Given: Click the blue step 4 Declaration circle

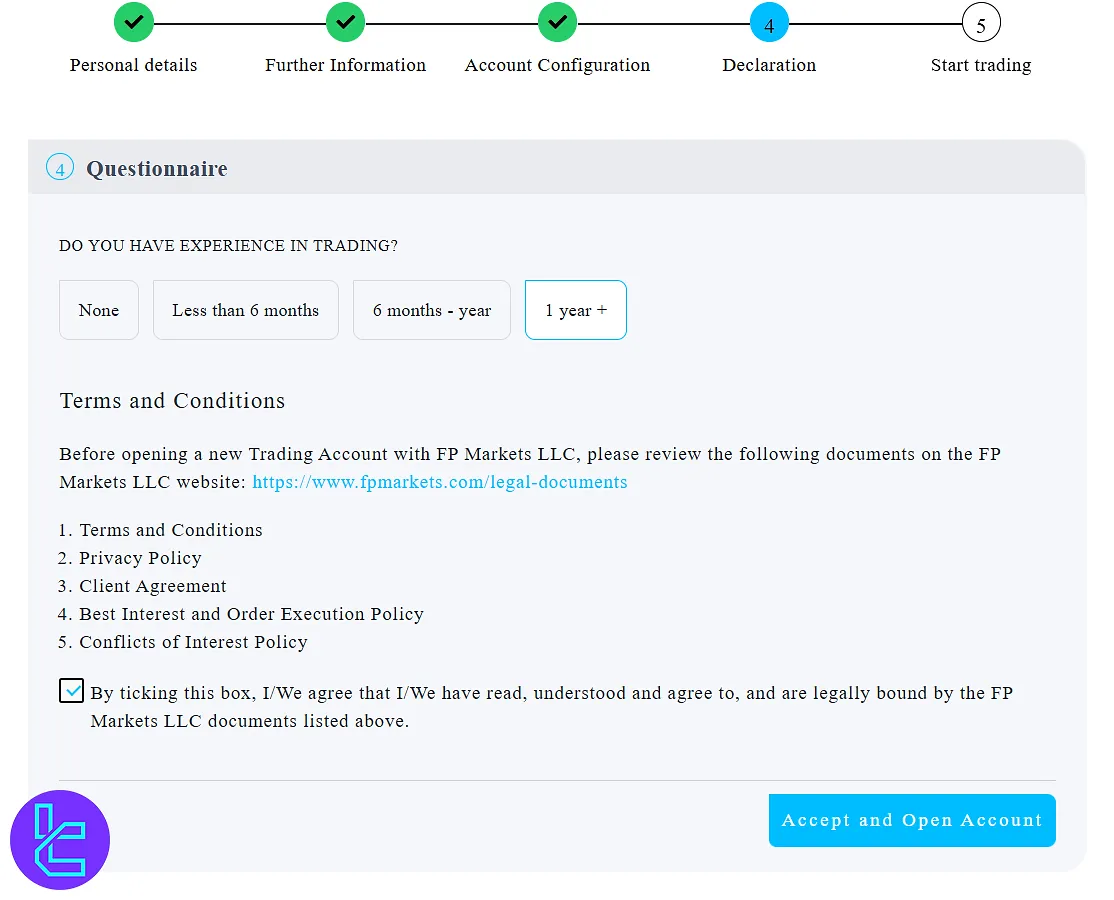Looking at the screenshot, I should click(769, 23).
